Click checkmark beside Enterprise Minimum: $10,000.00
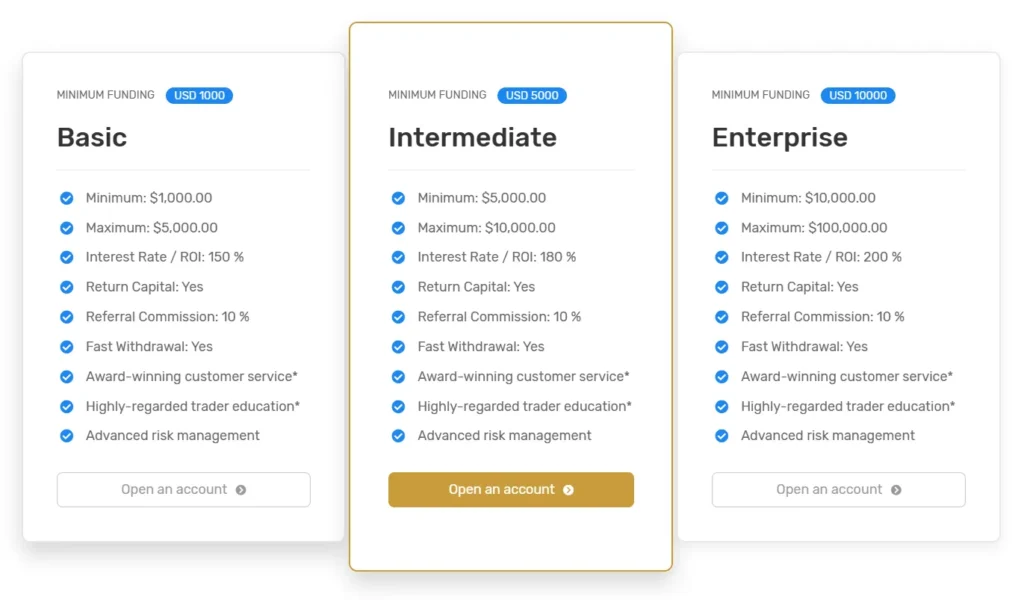This screenshot has height=600, width=1024. point(721,198)
